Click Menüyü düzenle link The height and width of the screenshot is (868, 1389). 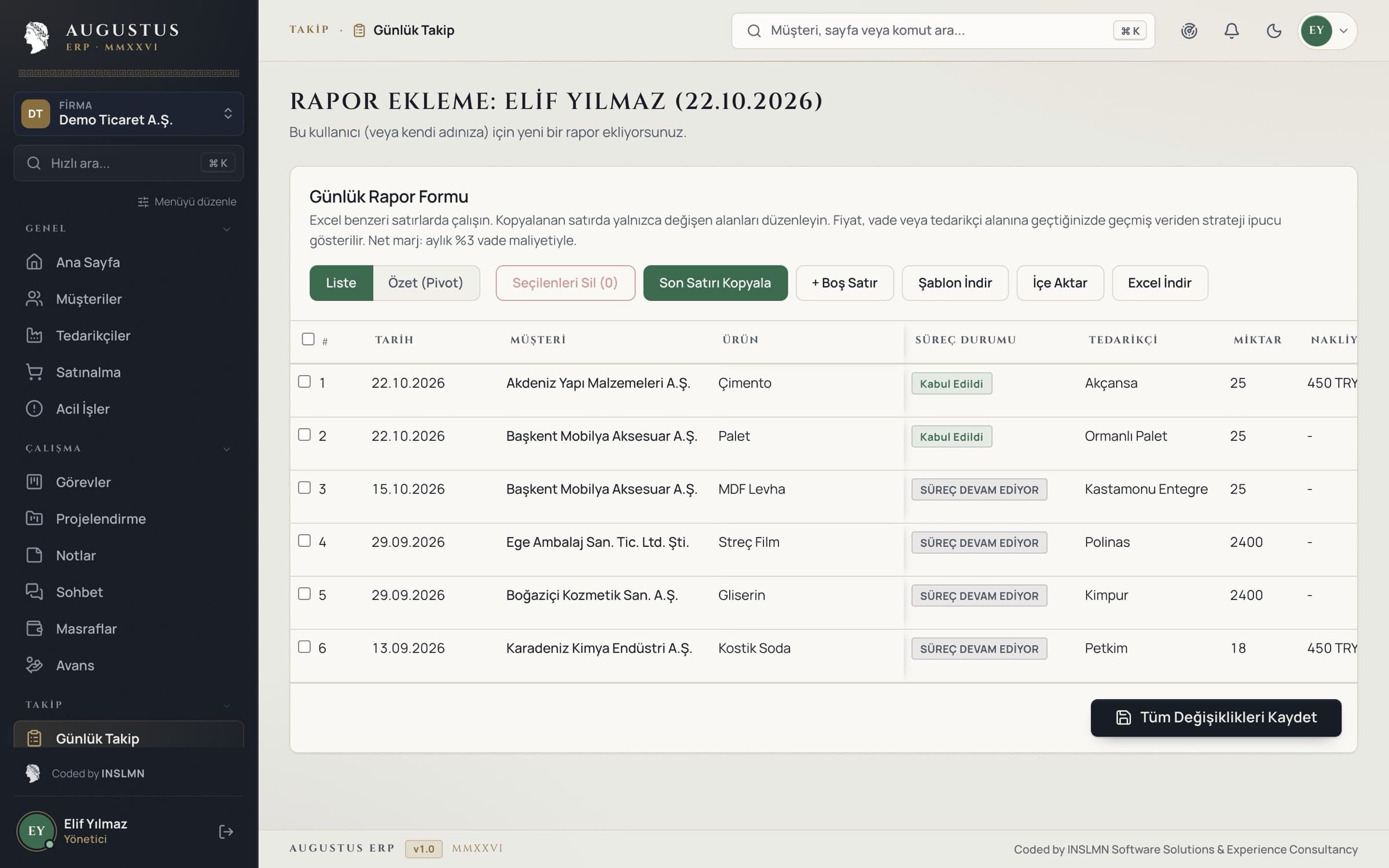pos(187,202)
